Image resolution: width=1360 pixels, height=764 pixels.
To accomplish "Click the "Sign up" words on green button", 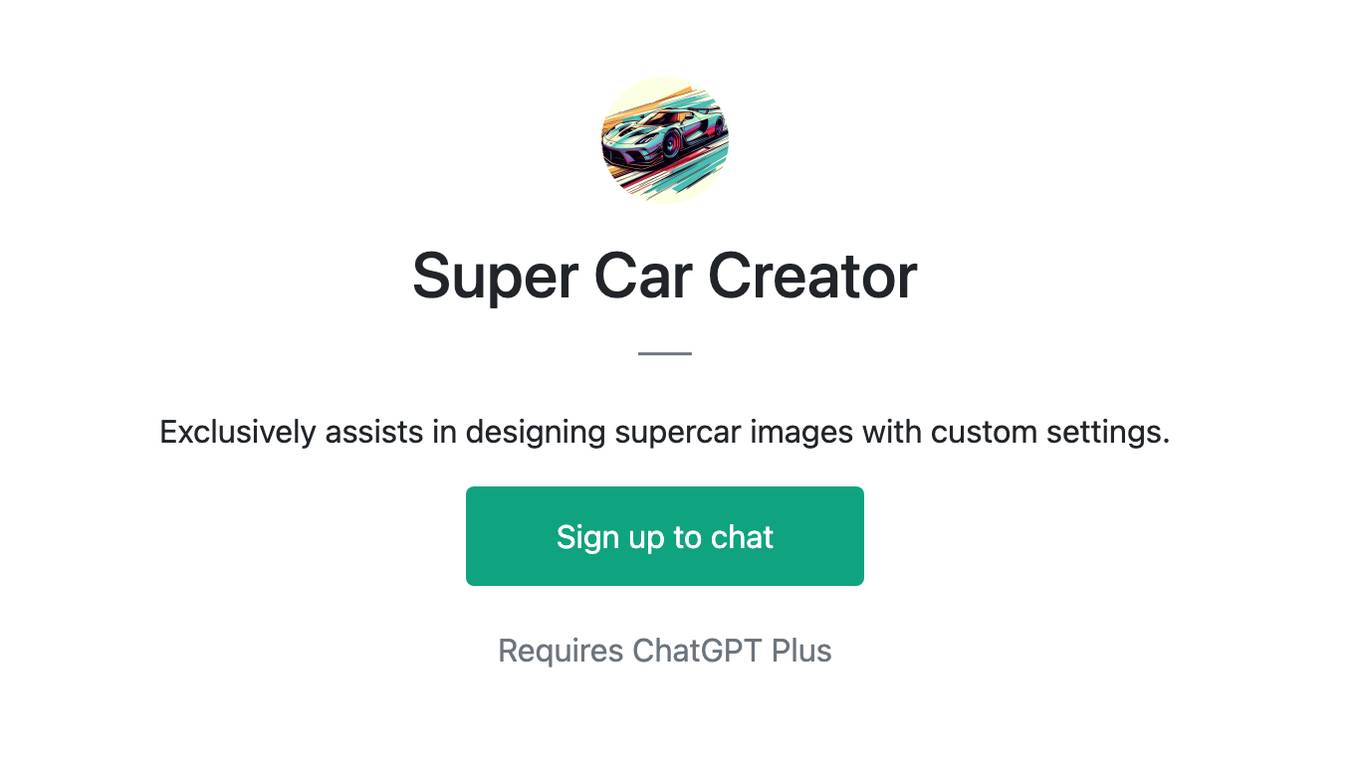I will click(611, 538).
